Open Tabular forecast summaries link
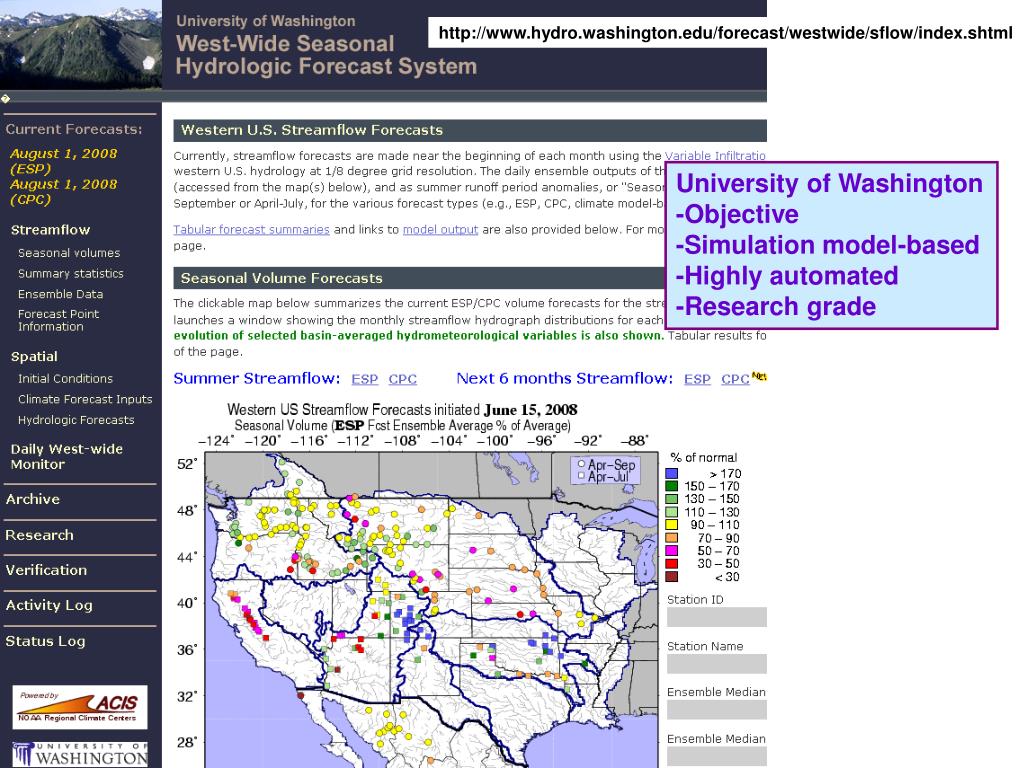The width and height of the screenshot is (1024, 768). (x=251, y=229)
